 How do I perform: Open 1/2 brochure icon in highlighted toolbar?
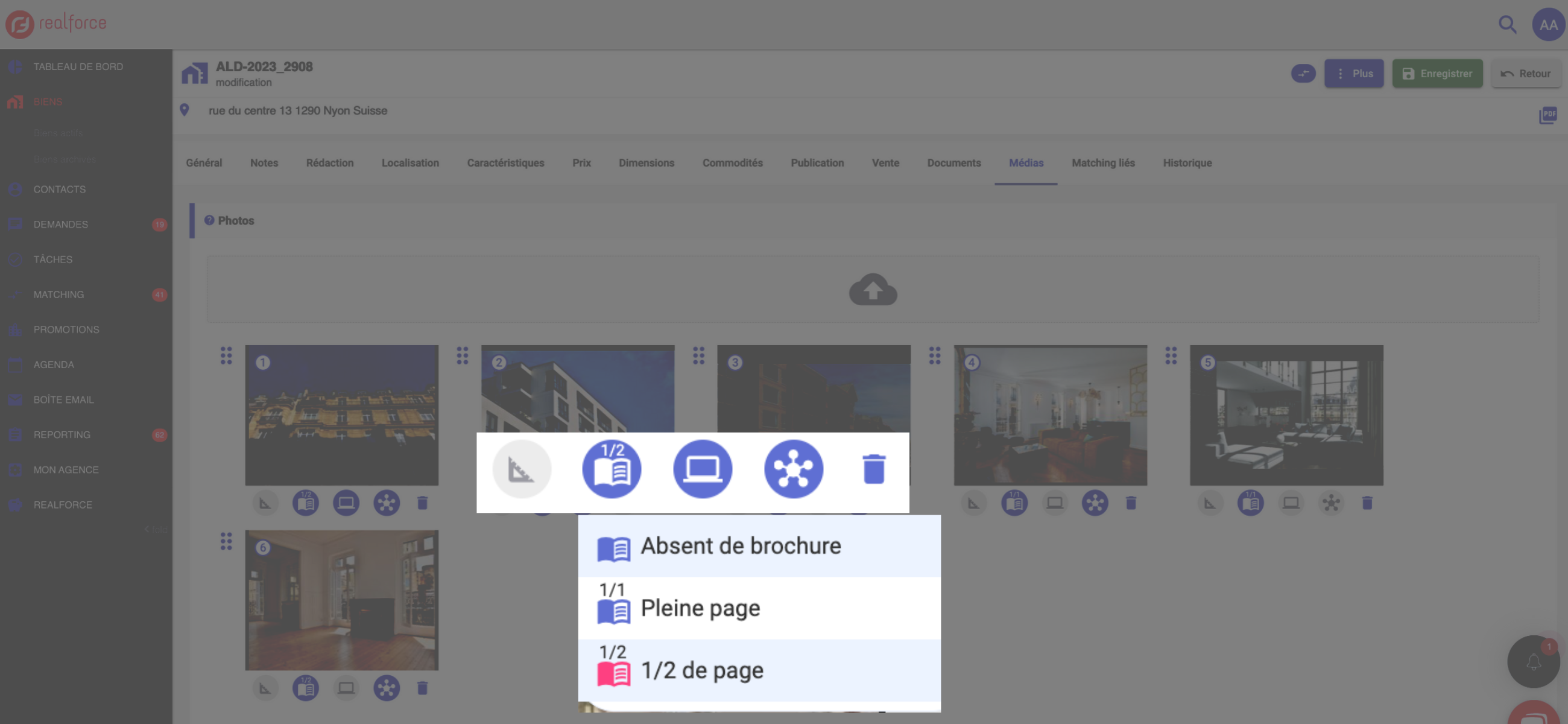click(612, 469)
